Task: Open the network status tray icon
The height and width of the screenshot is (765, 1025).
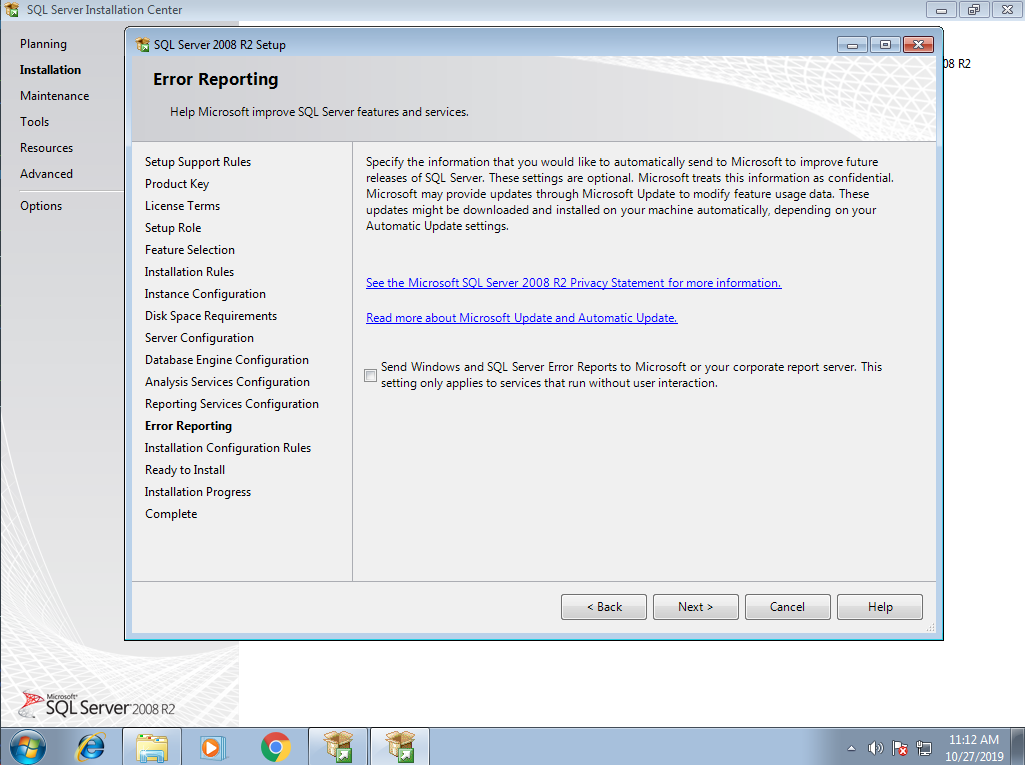Action: pos(924,747)
